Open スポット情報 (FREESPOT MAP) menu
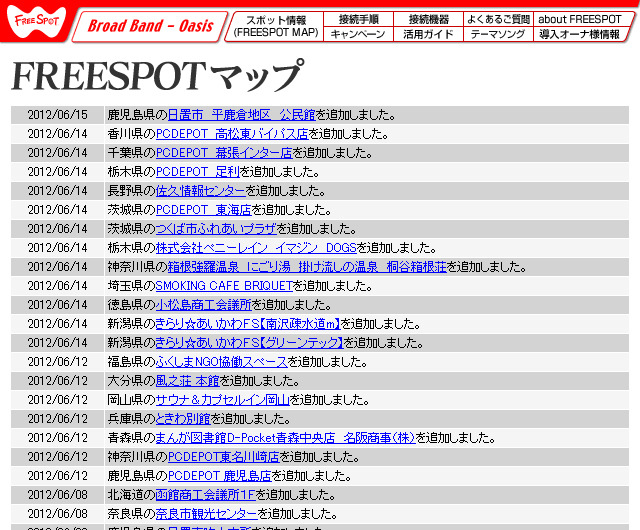 click(276, 26)
